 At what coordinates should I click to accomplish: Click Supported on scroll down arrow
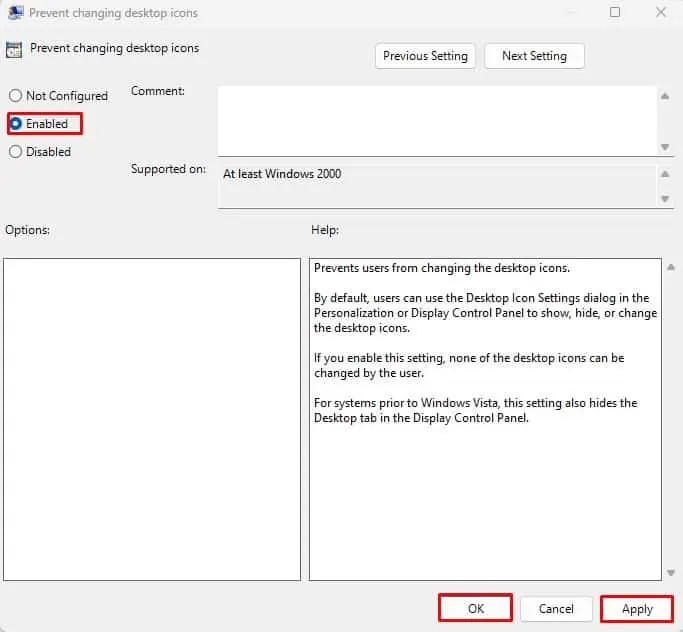click(x=665, y=199)
